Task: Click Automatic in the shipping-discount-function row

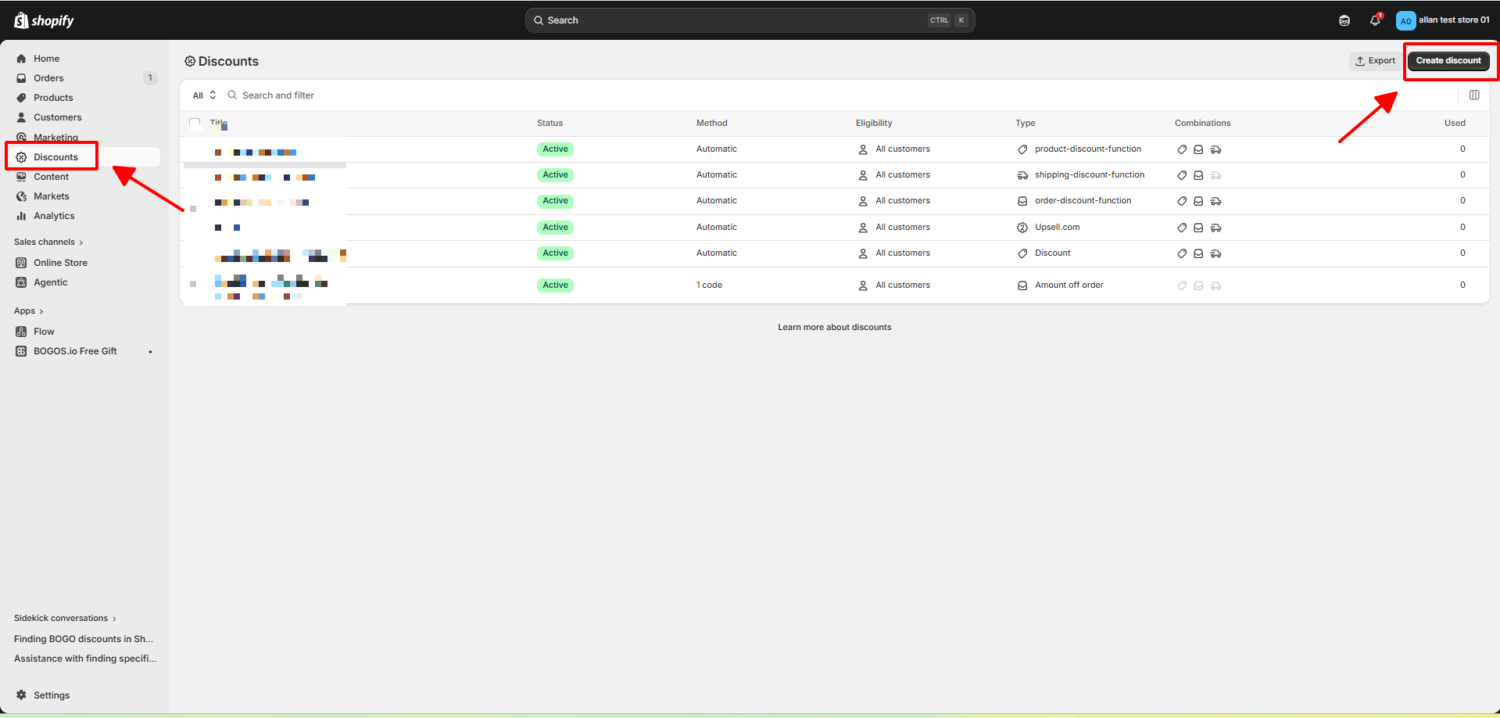Action: point(717,175)
